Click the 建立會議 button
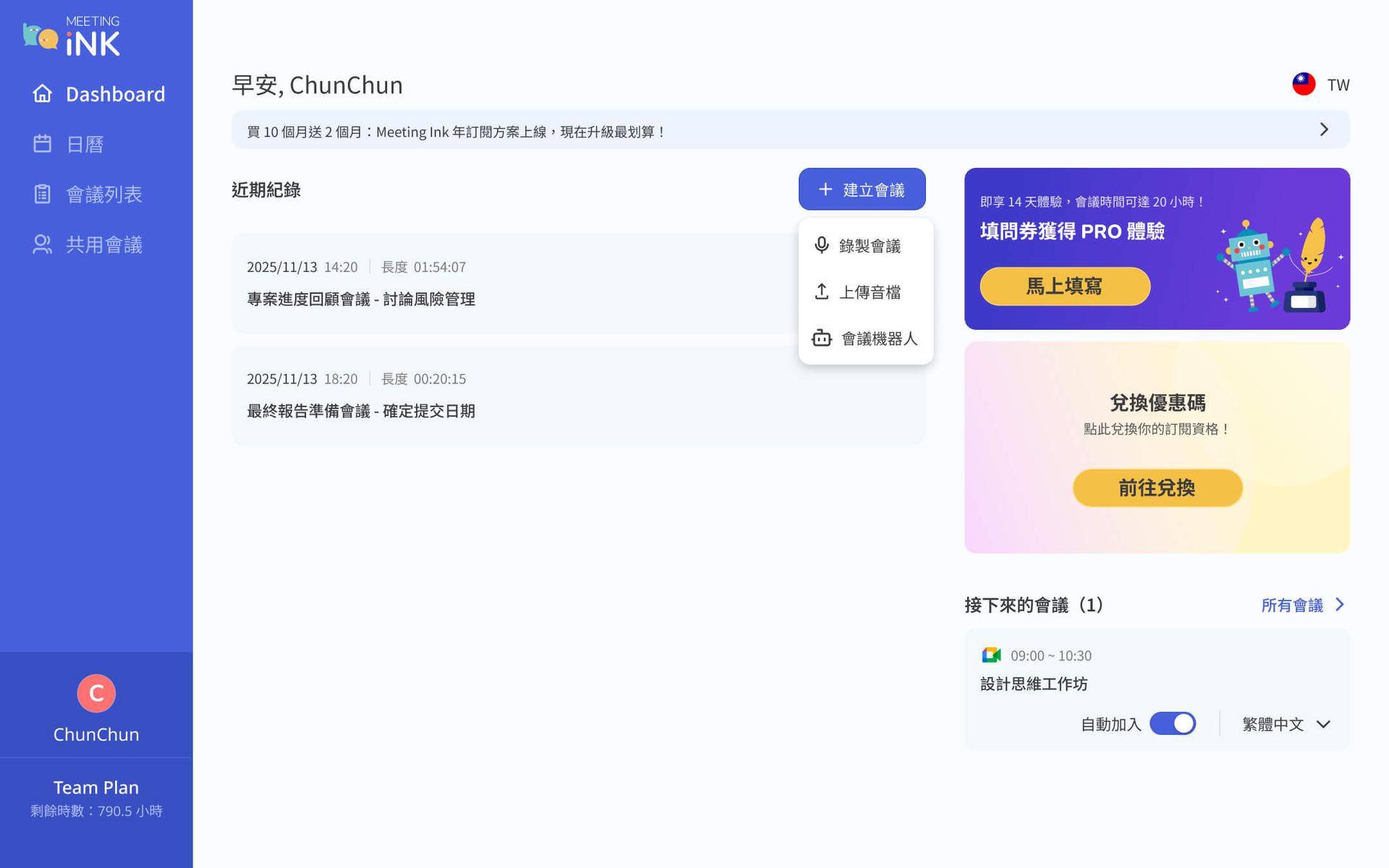This screenshot has height=868, width=1389. tap(862, 189)
